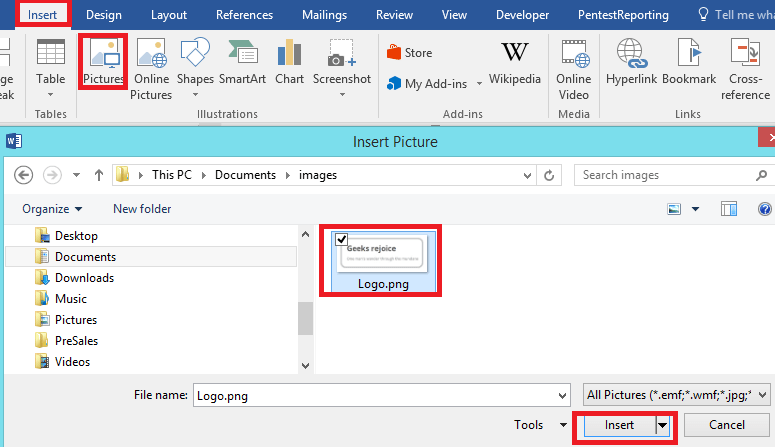Click the Pictures icon in the ribbon
This screenshot has width=775, height=447.
103,61
